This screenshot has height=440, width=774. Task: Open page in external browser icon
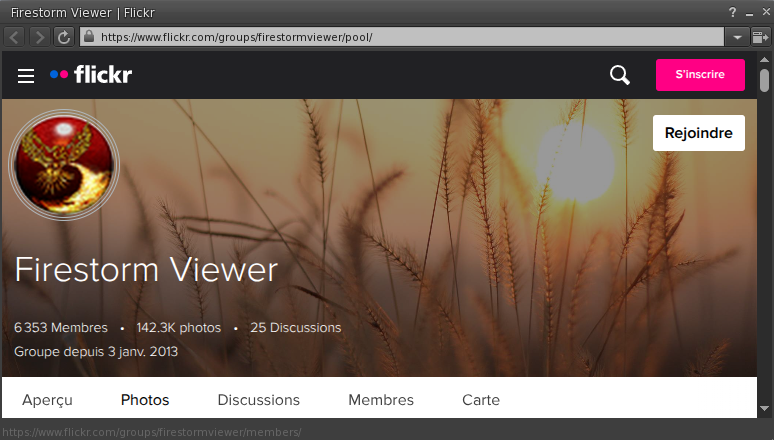coord(761,37)
